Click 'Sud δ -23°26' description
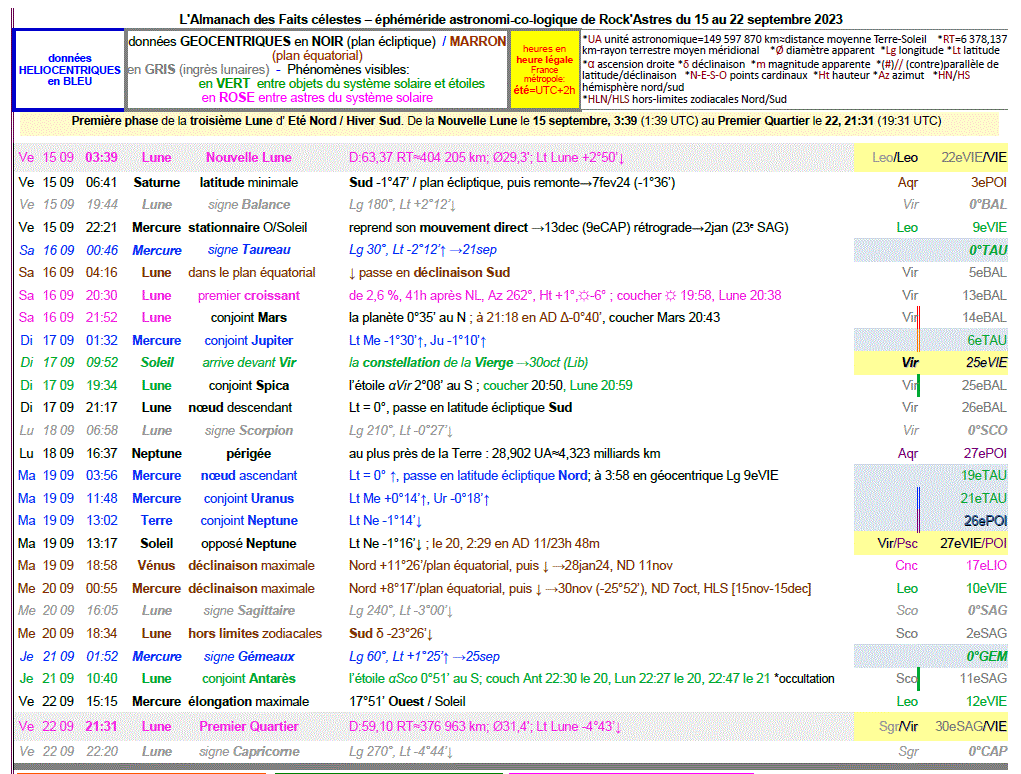The height and width of the screenshot is (774, 1021). click(x=391, y=633)
